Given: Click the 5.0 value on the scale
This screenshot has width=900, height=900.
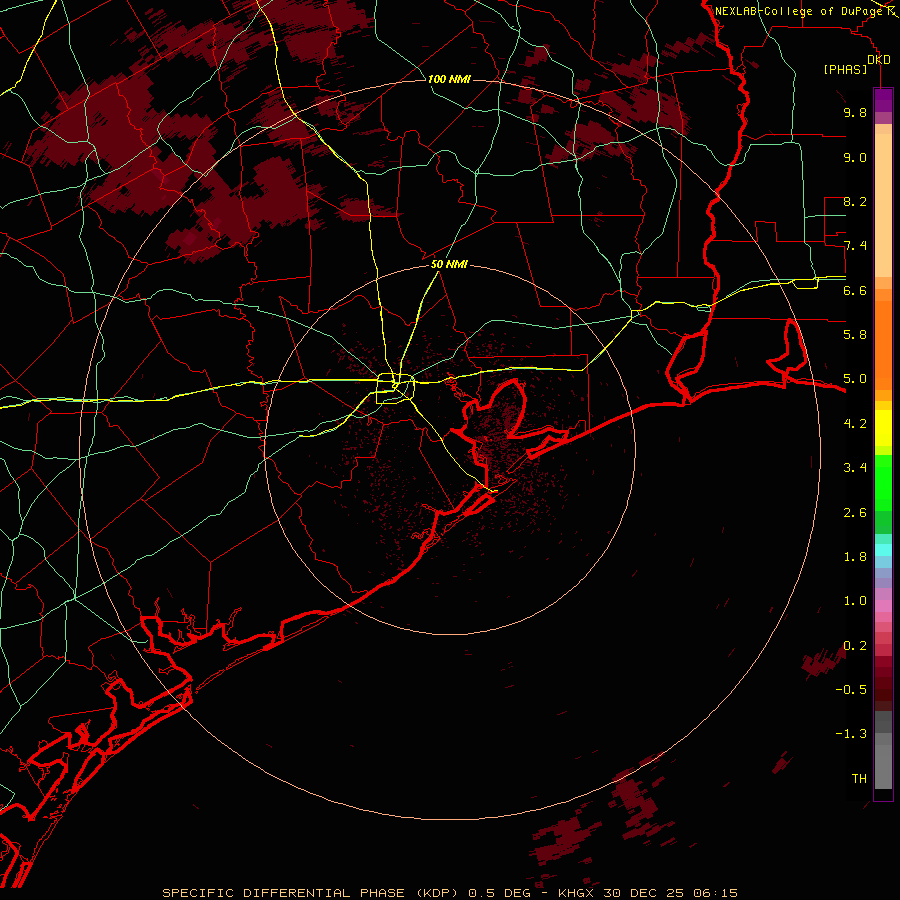Looking at the screenshot, I should point(855,379).
